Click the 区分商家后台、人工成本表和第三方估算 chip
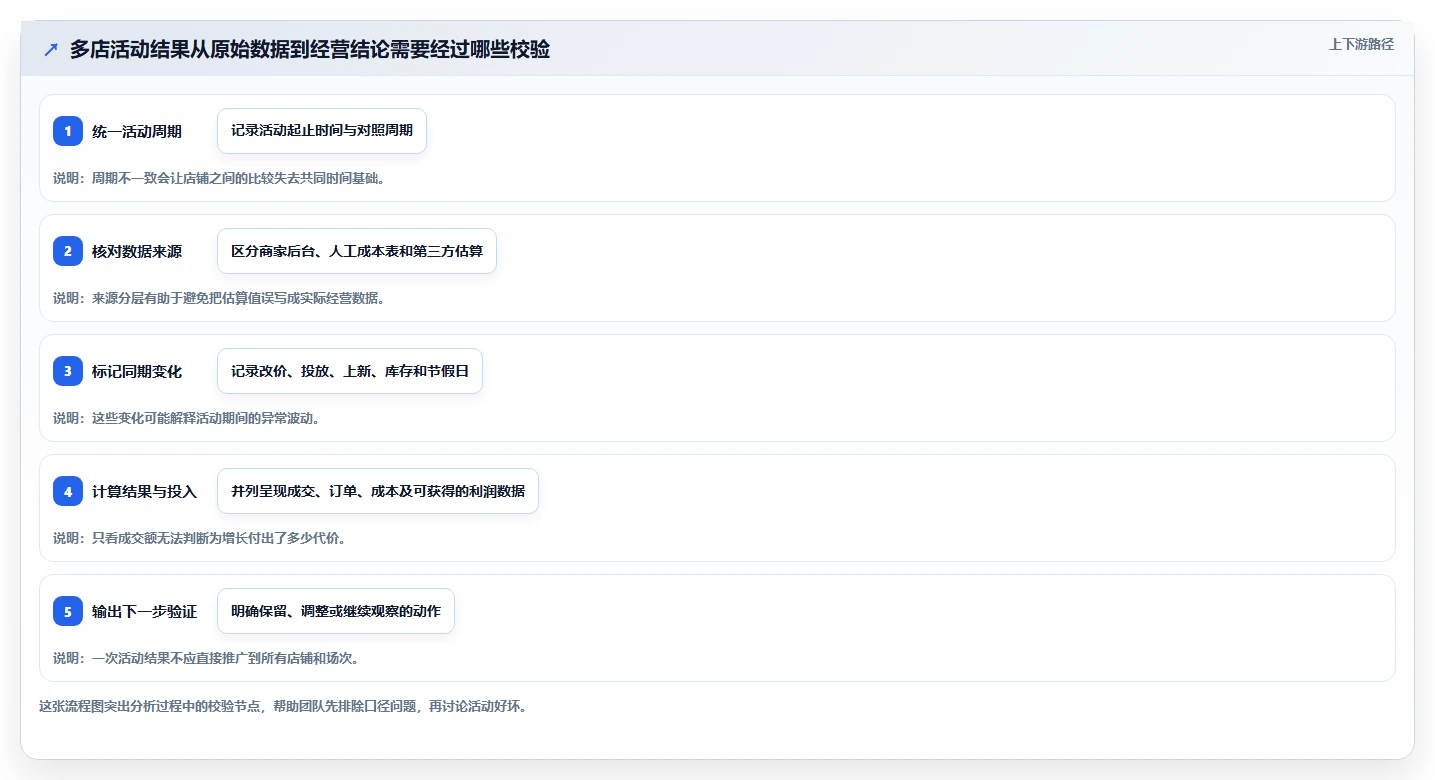This screenshot has height=780, width=1435. coord(357,251)
